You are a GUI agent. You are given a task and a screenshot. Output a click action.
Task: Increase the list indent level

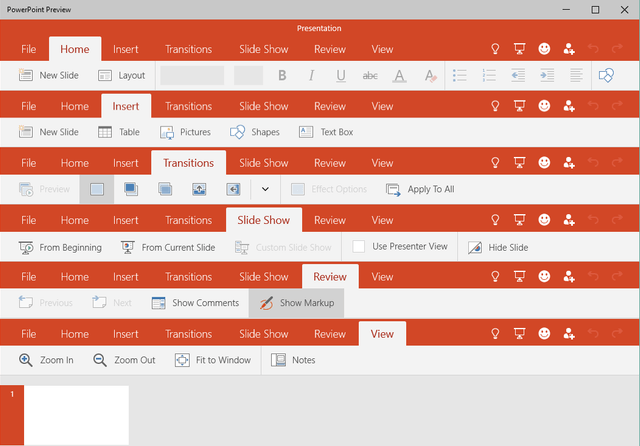[547, 75]
